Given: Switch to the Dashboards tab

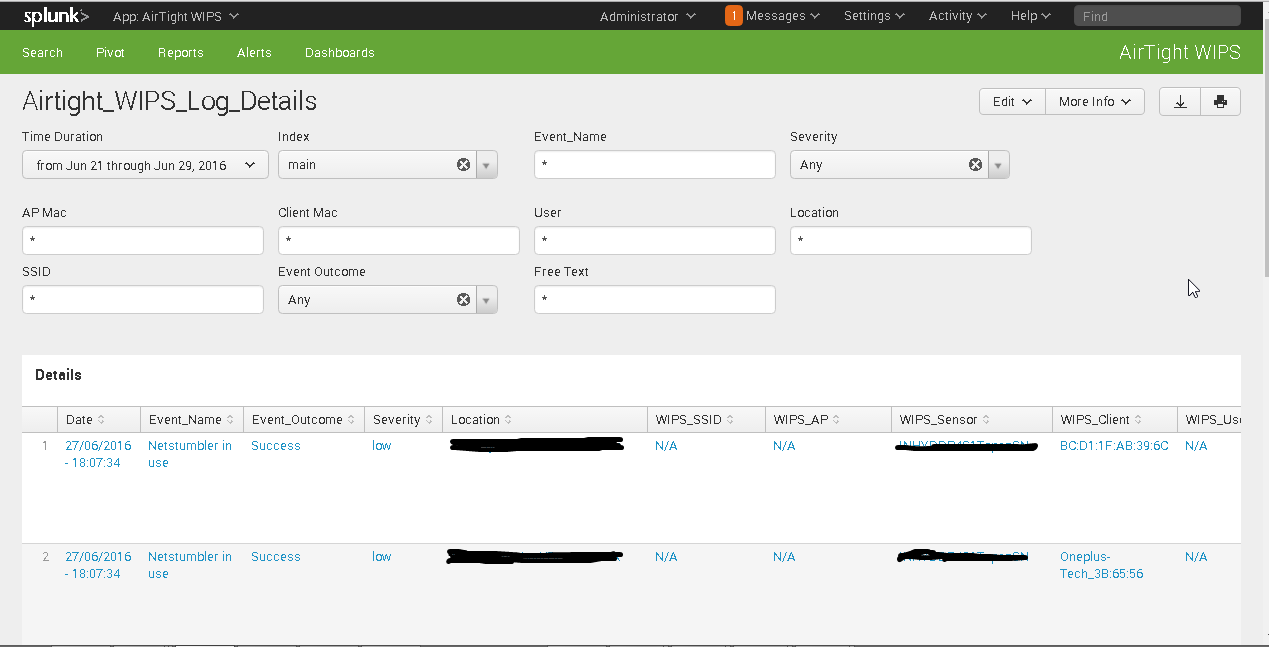Looking at the screenshot, I should [339, 52].
